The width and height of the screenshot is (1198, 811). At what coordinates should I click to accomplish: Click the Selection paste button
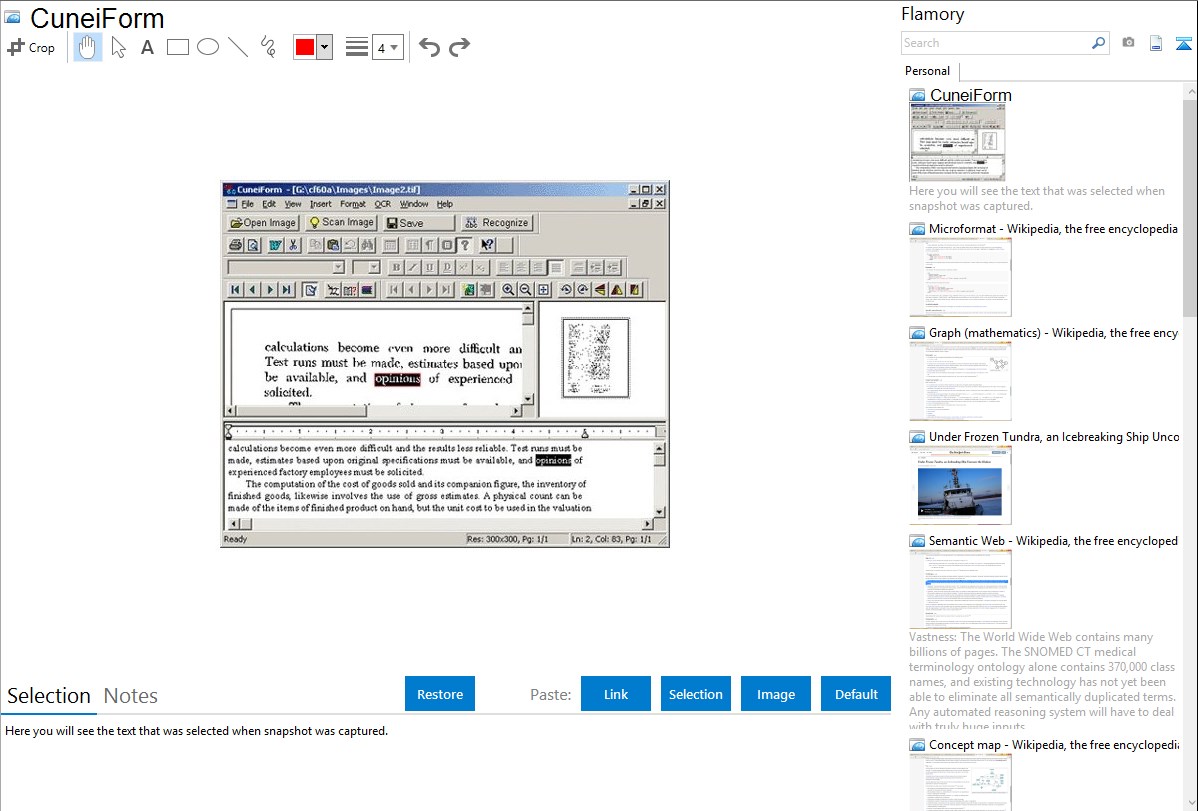point(695,694)
